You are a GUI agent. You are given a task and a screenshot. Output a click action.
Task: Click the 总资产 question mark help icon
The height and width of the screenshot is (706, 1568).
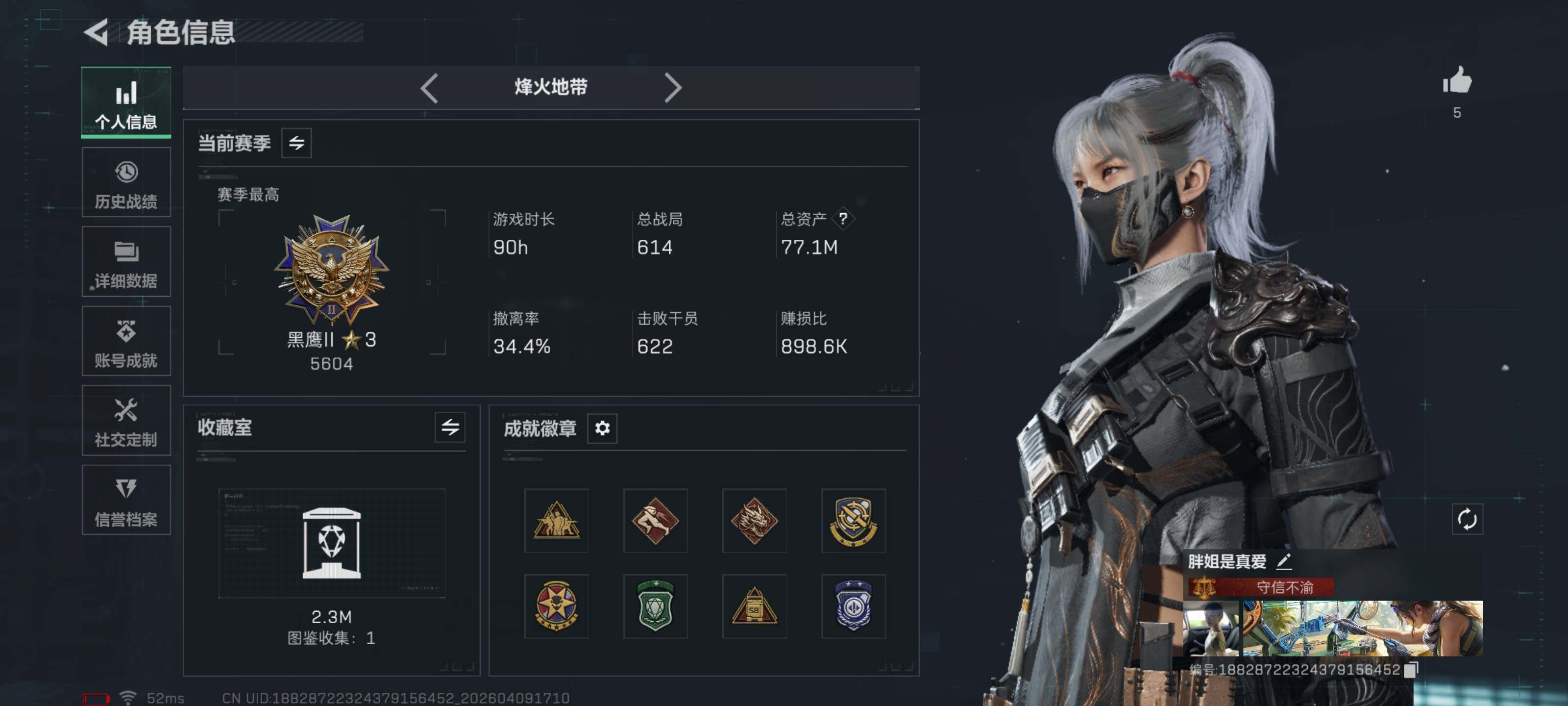pyautogui.click(x=843, y=219)
